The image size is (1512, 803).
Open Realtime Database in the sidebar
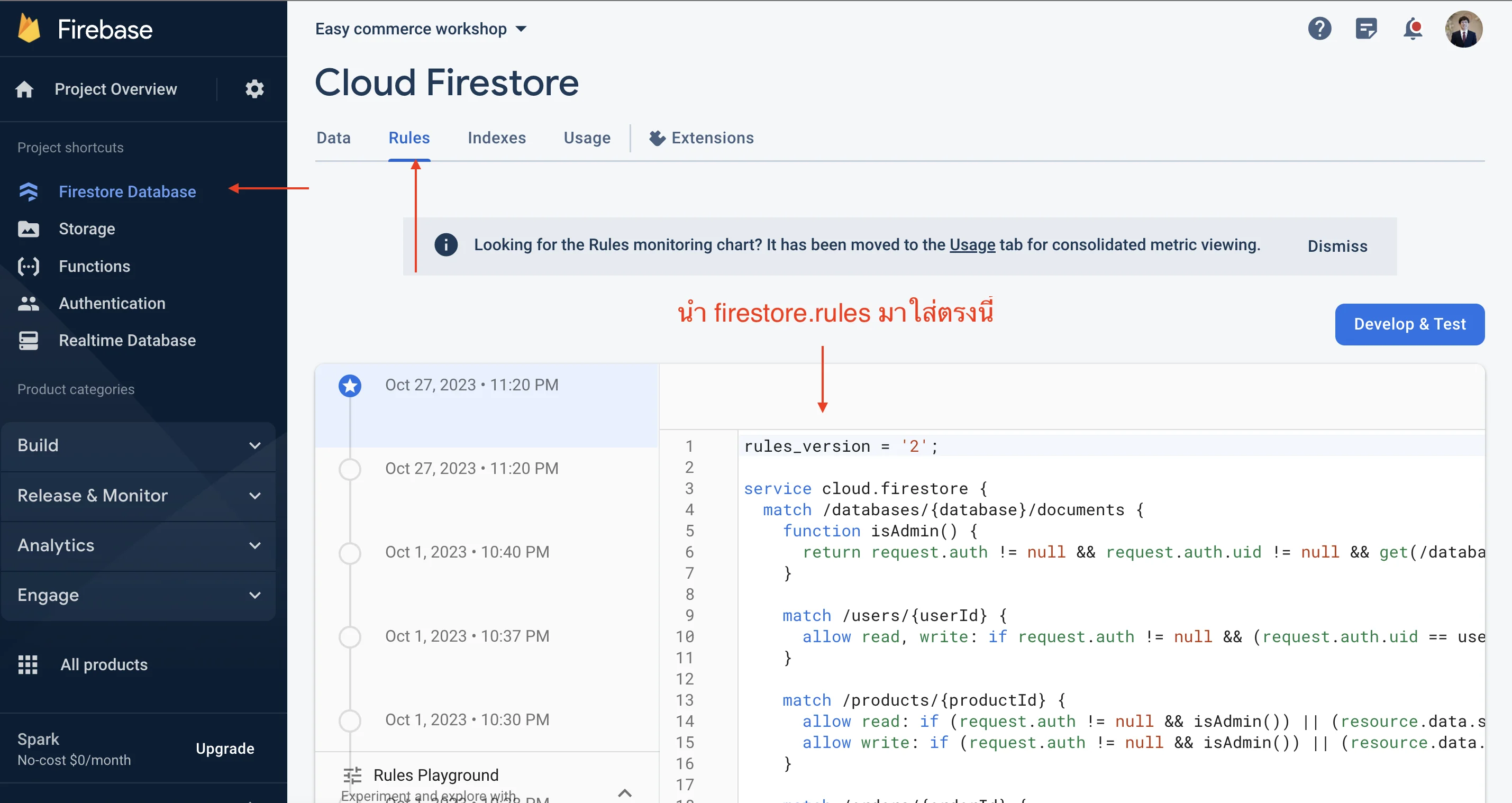[x=127, y=341]
